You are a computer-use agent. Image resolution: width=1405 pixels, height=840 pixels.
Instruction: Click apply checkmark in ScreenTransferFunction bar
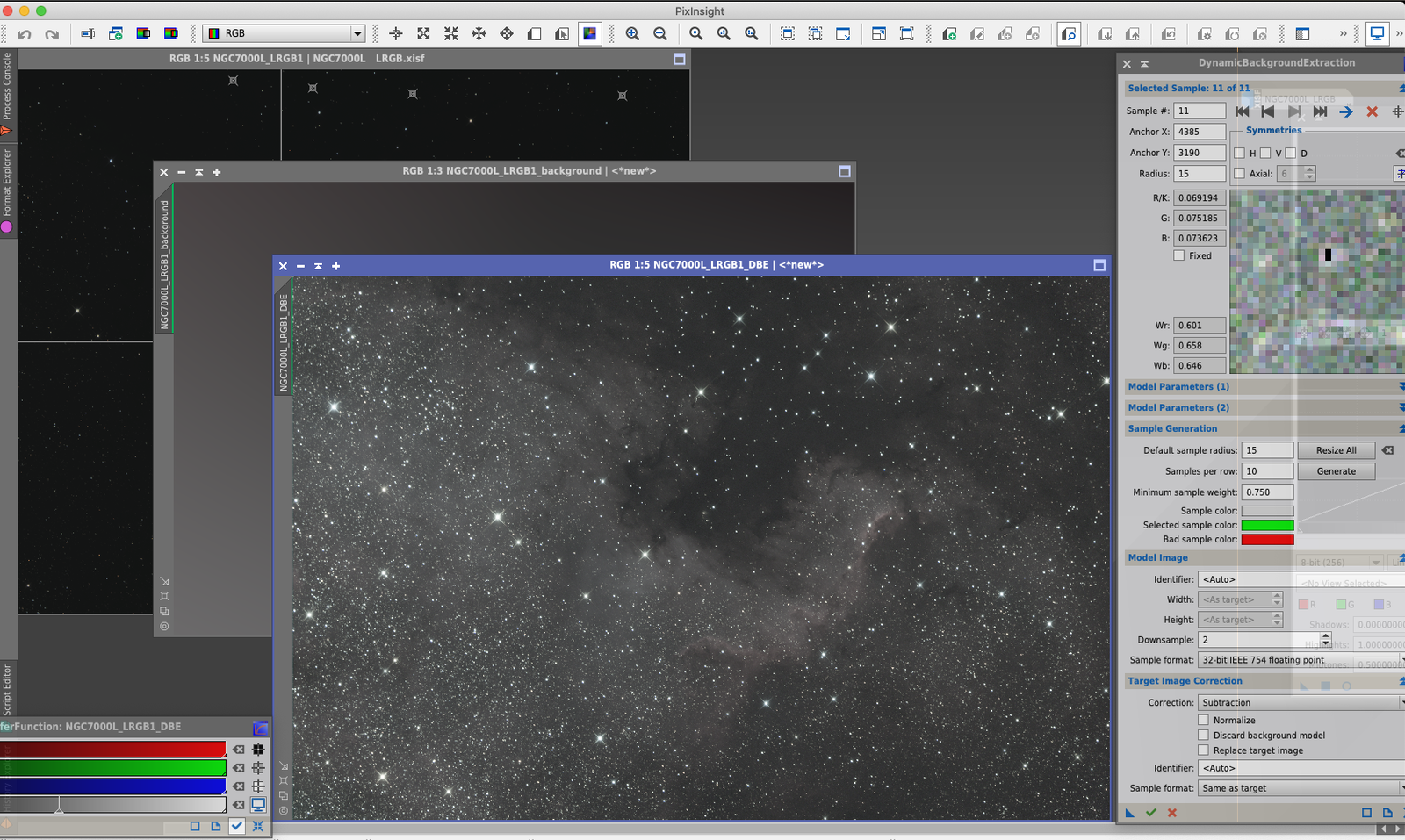[237, 826]
